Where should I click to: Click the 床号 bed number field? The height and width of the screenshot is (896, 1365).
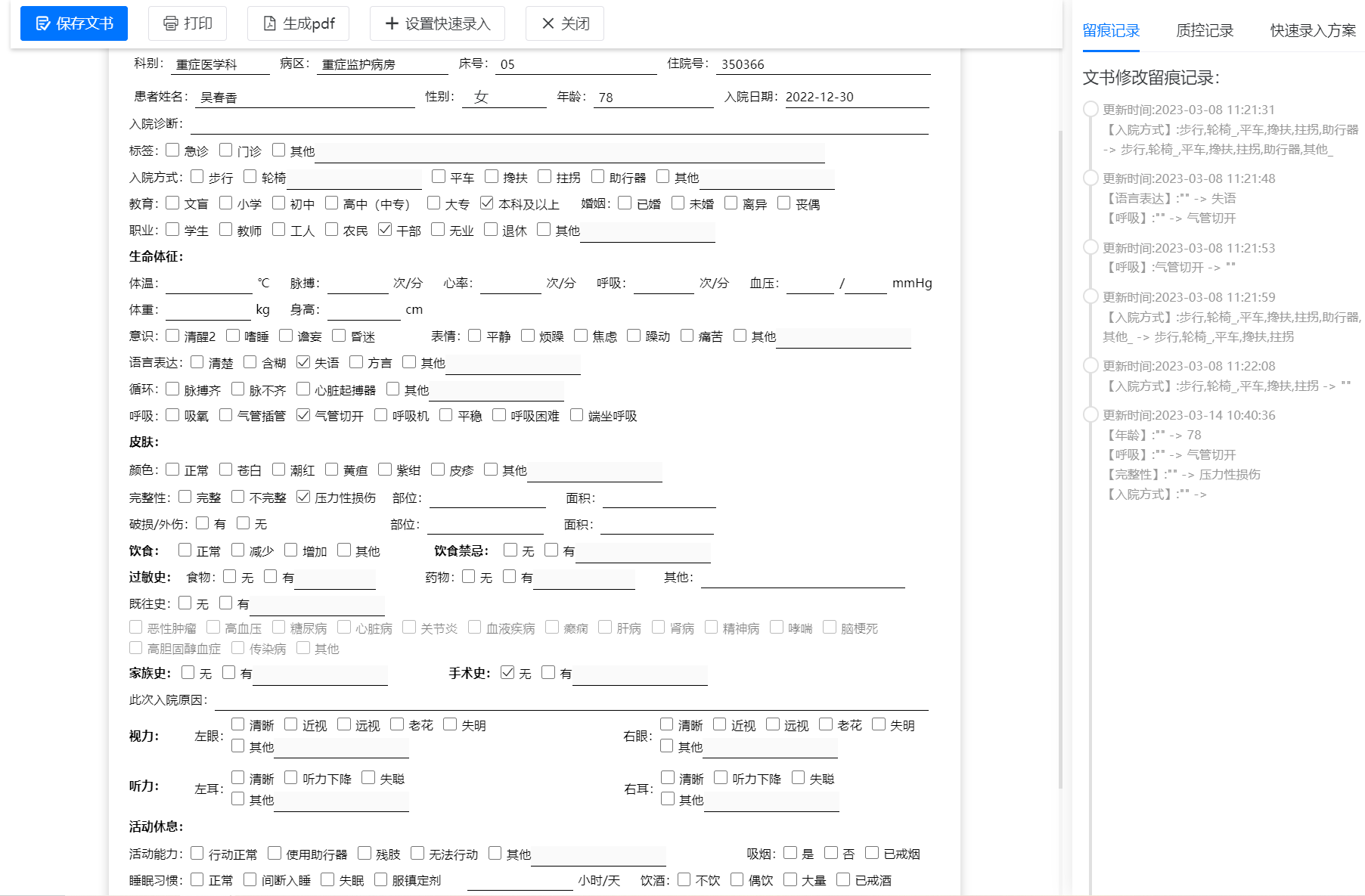click(576, 65)
